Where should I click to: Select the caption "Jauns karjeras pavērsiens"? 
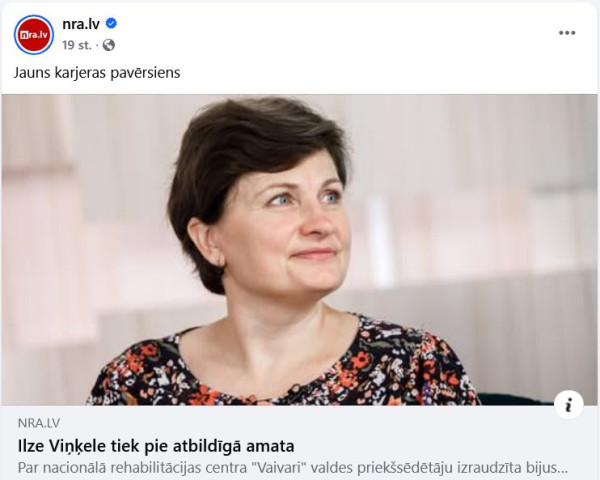pos(97,73)
